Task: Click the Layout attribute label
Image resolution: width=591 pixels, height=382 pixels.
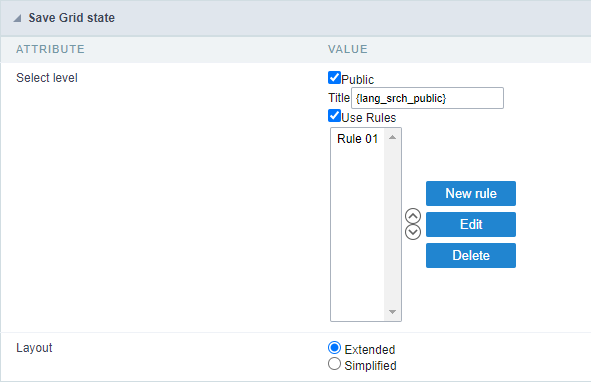Action: tap(34, 348)
